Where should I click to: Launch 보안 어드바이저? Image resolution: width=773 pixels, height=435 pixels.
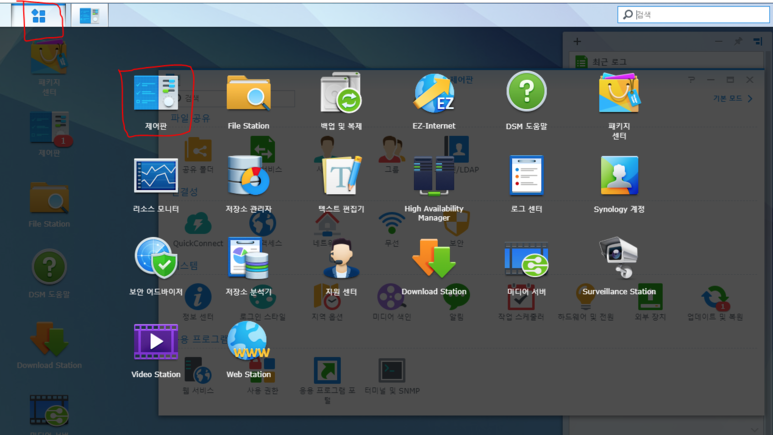[156, 268]
